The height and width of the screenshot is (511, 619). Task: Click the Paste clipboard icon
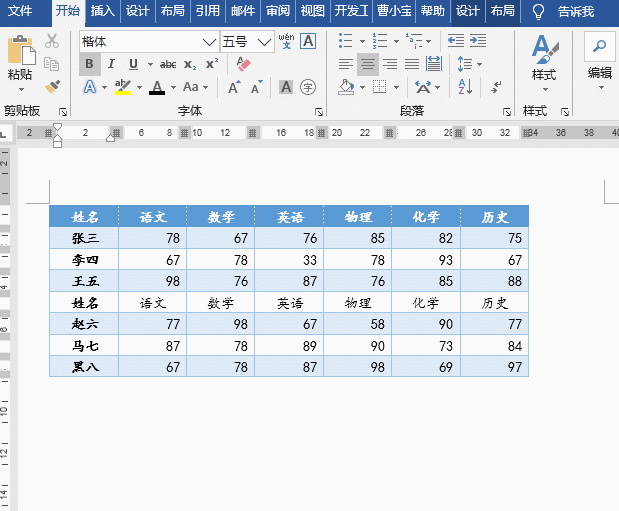(x=19, y=58)
